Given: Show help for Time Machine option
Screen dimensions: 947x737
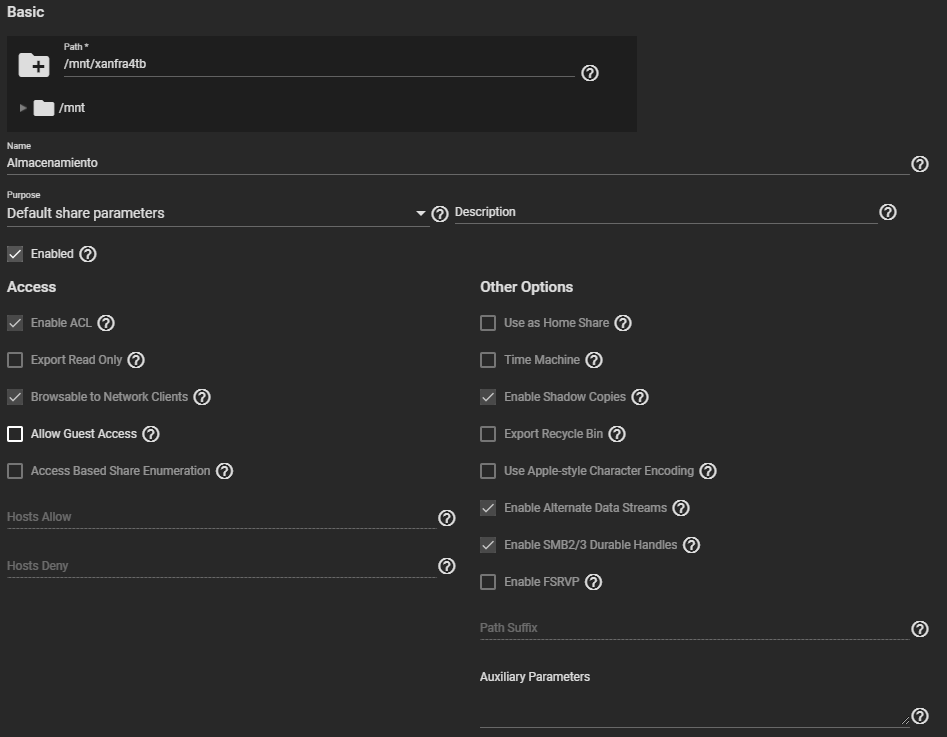Looking at the screenshot, I should pyautogui.click(x=594, y=360).
